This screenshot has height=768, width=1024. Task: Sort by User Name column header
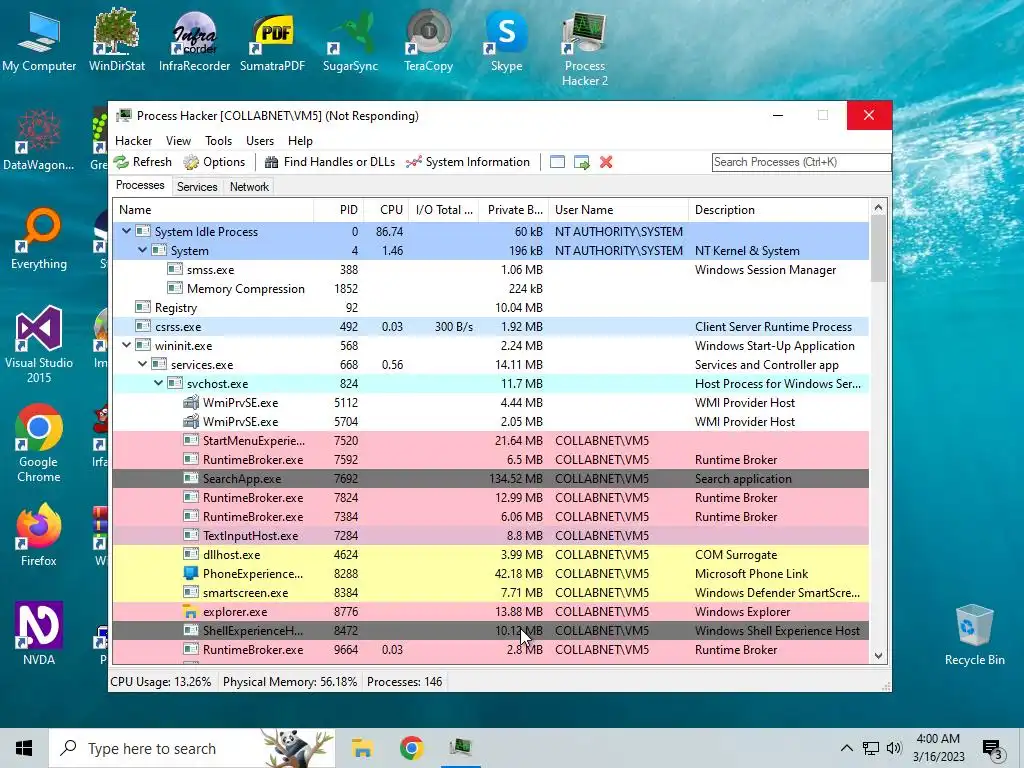point(618,210)
